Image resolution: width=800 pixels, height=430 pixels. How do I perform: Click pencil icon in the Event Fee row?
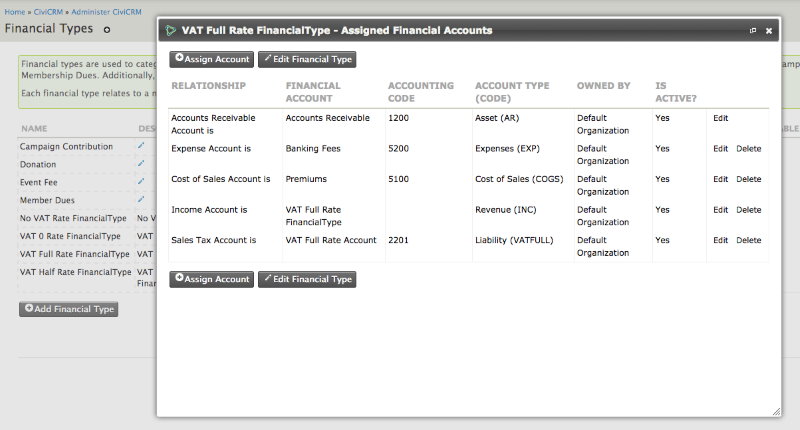(142, 183)
